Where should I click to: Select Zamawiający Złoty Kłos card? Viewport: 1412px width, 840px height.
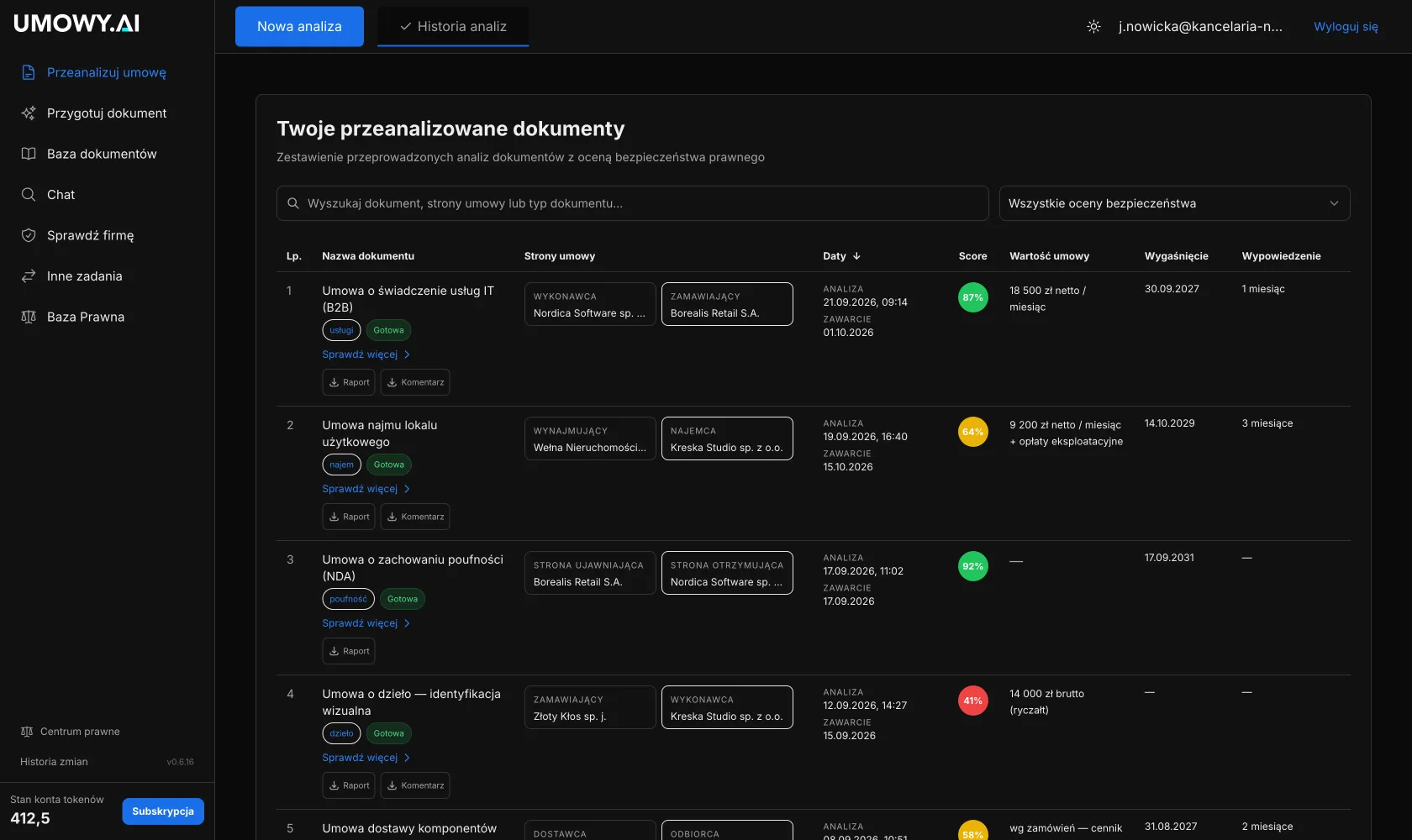tap(590, 707)
